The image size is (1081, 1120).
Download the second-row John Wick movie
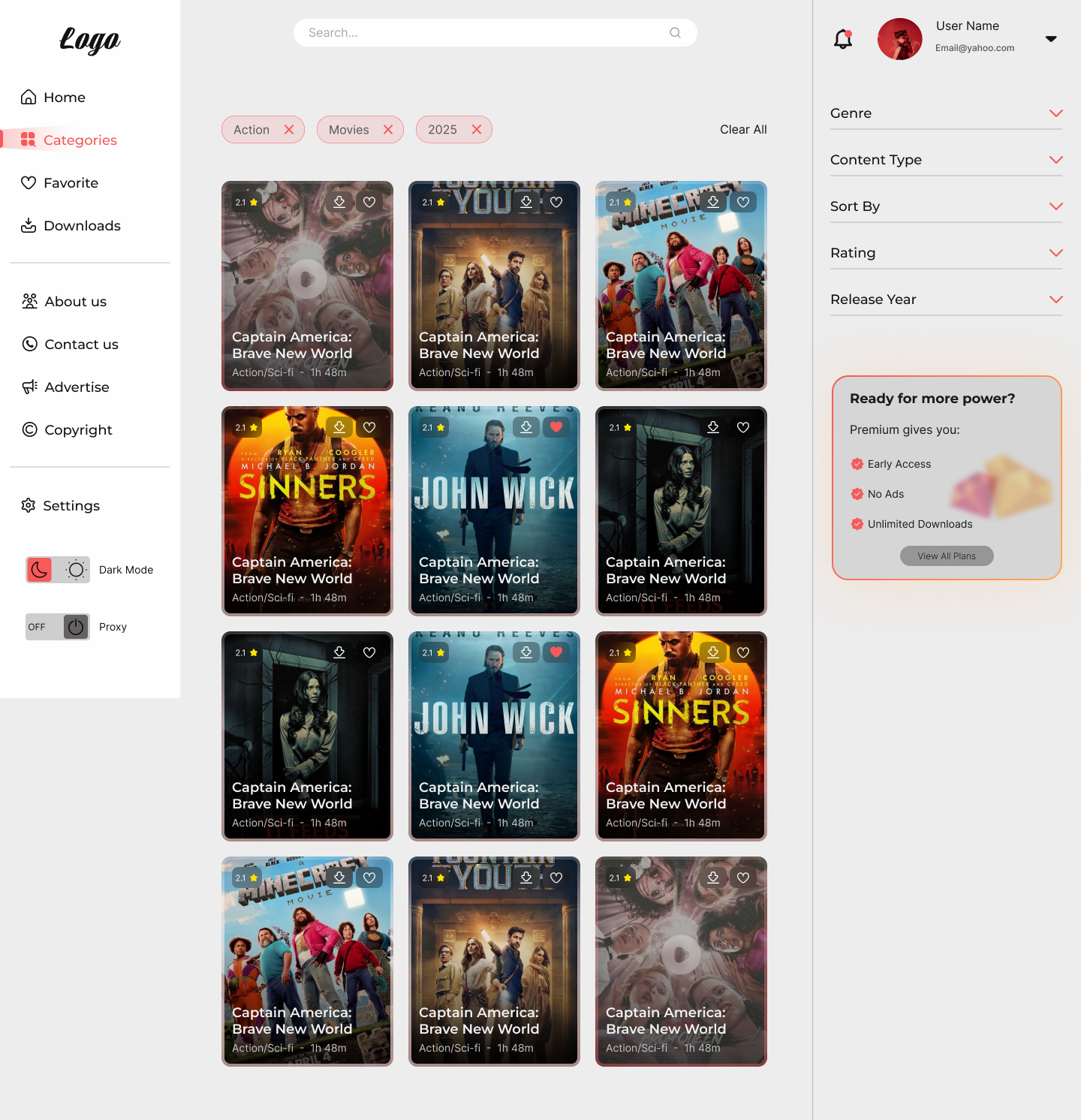click(x=526, y=427)
